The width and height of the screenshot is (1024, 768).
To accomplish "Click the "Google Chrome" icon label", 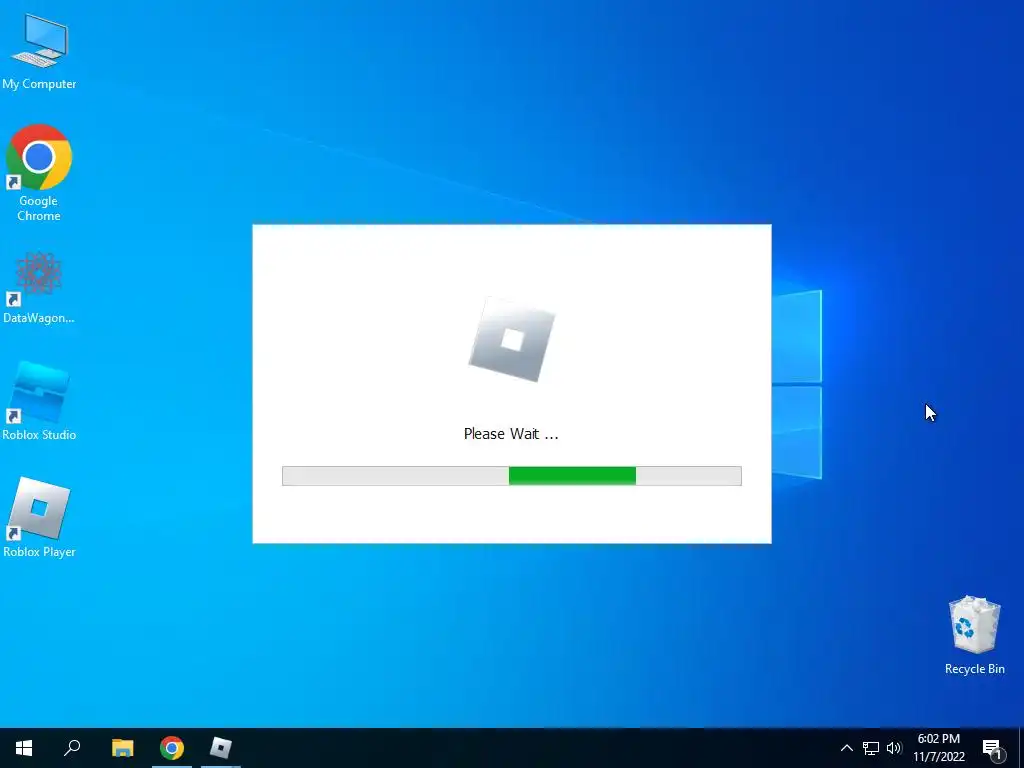I will pyautogui.click(x=39, y=208).
